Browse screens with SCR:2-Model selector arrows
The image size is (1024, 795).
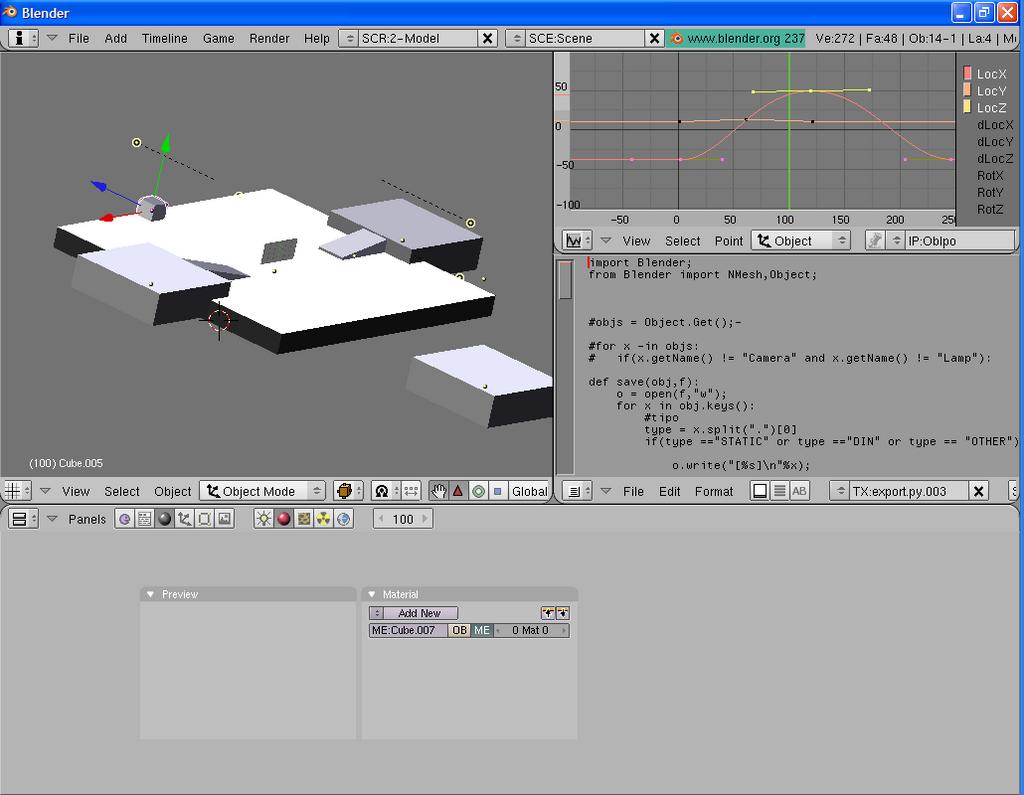[x=349, y=38]
